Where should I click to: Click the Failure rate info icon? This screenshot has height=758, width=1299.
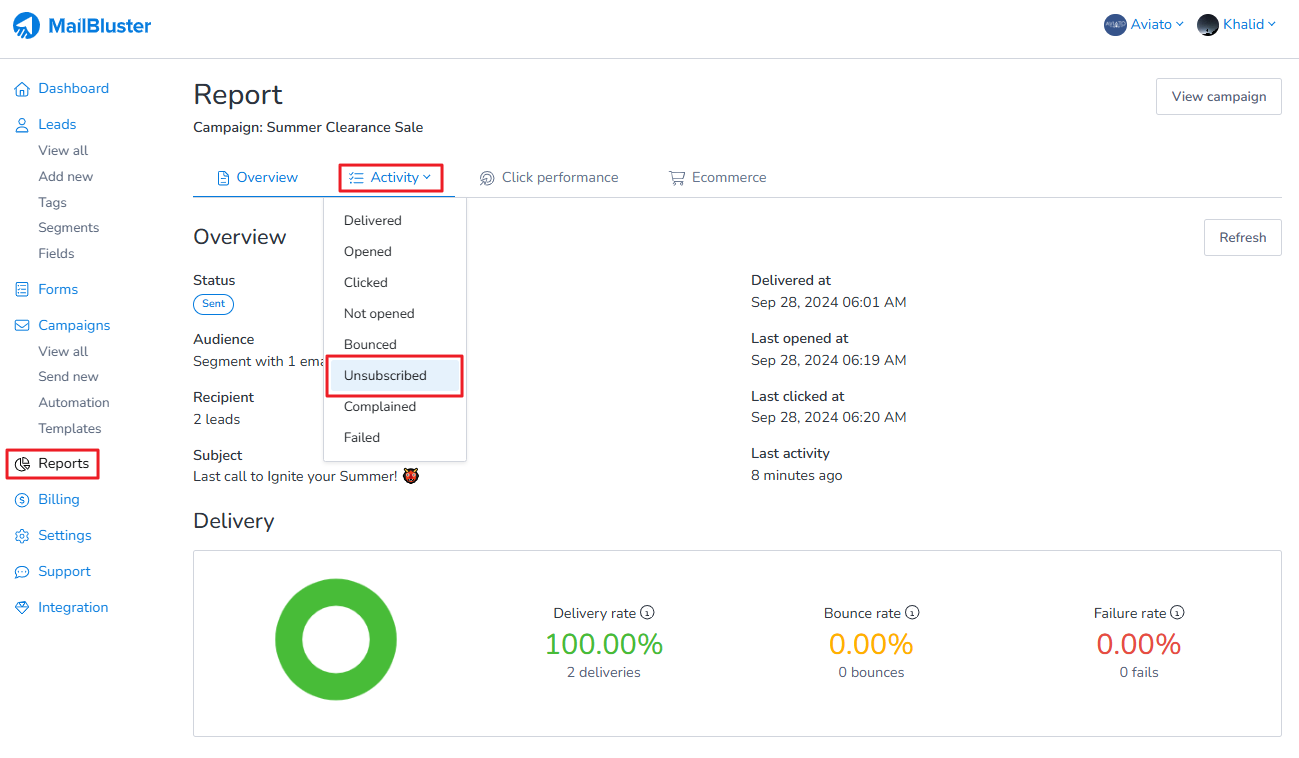coord(1177,612)
